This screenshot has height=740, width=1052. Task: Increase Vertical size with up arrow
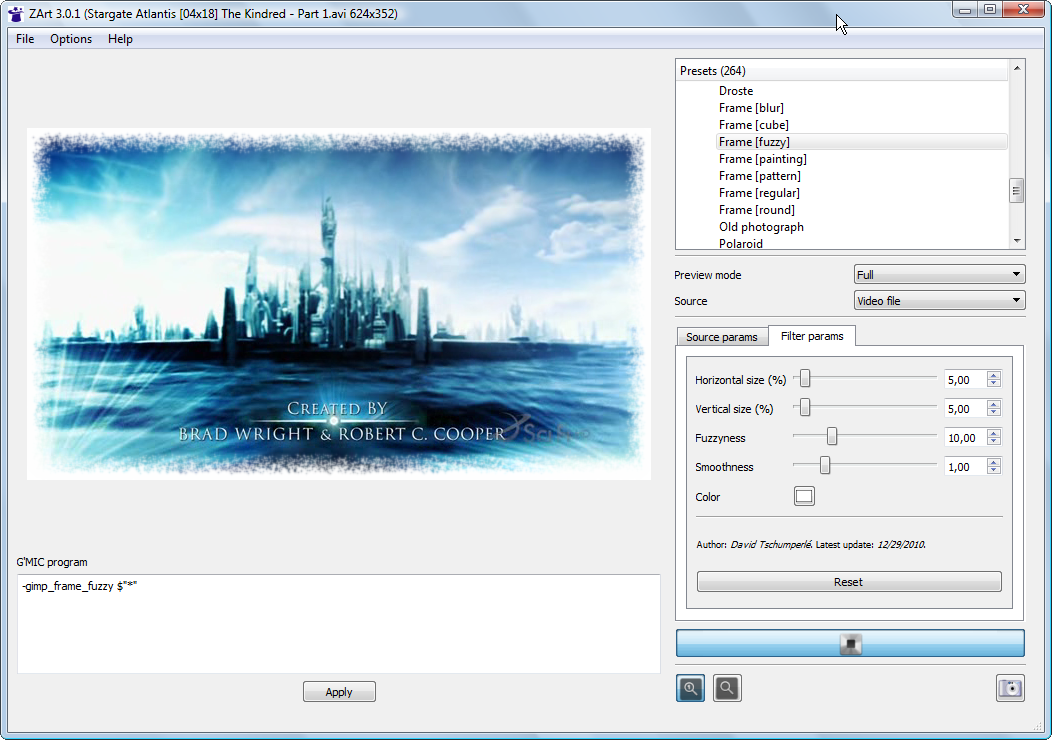click(994, 404)
